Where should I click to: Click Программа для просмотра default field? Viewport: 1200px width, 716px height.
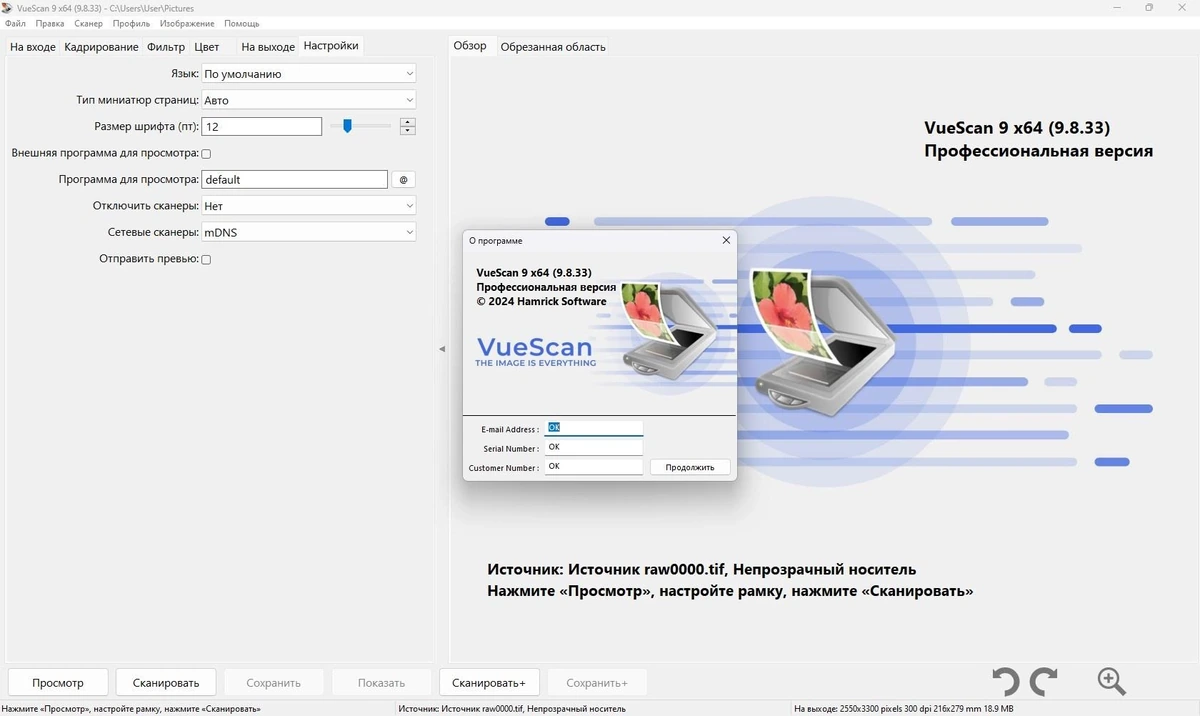(294, 180)
